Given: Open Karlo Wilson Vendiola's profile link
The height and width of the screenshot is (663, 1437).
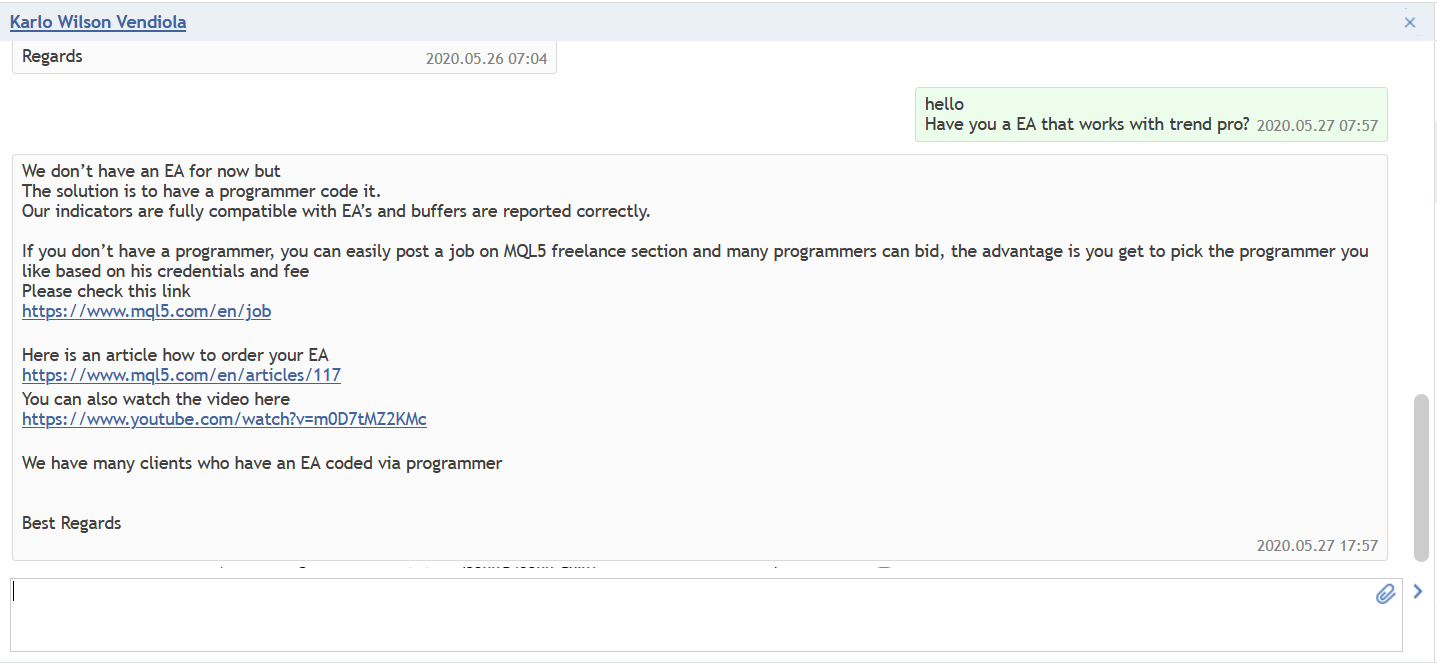Looking at the screenshot, I should click(98, 22).
